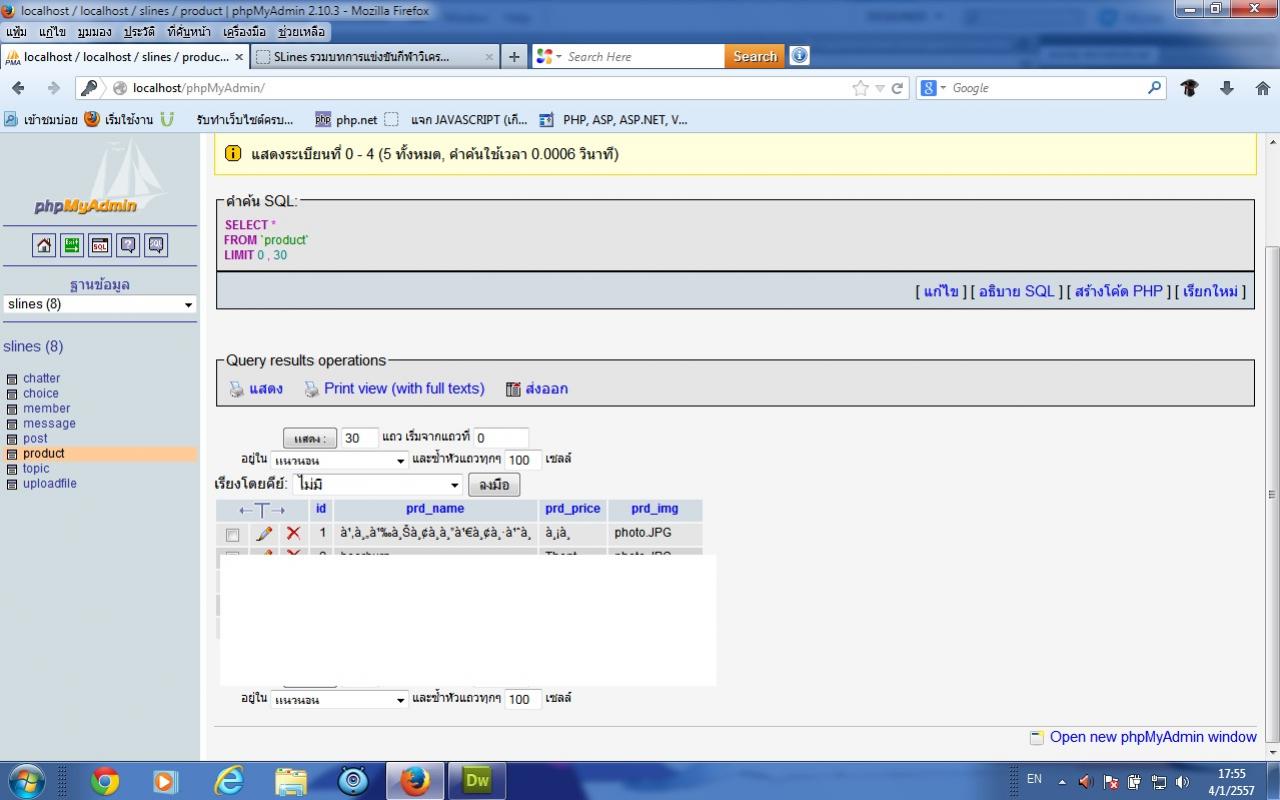Click the ส่งออก export link
The width and height of the screenshot is (1280, 800).
pos(546,389)
